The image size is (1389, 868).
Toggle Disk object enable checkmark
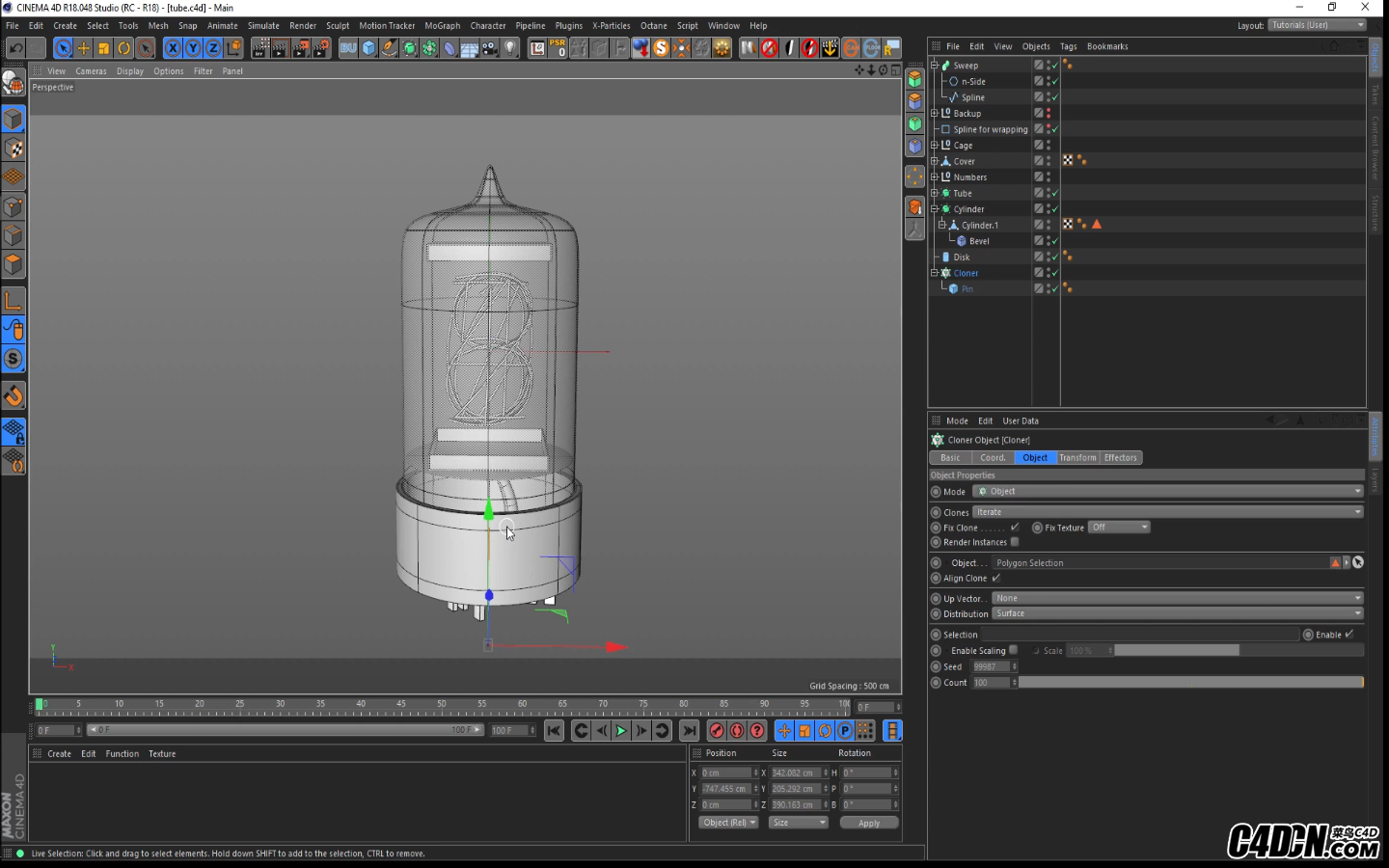point(1055,257)
